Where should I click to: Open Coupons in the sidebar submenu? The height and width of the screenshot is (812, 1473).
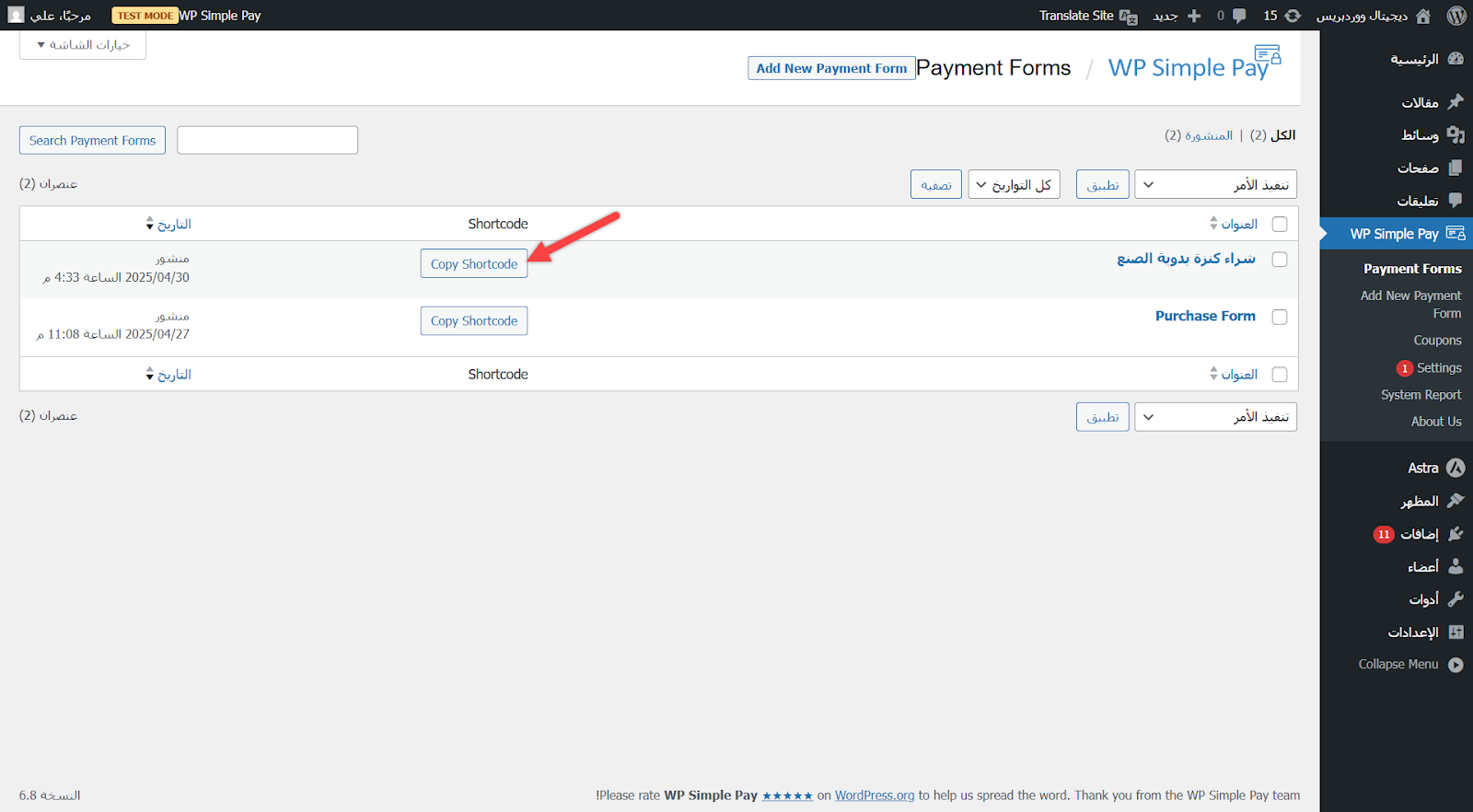1437,341
